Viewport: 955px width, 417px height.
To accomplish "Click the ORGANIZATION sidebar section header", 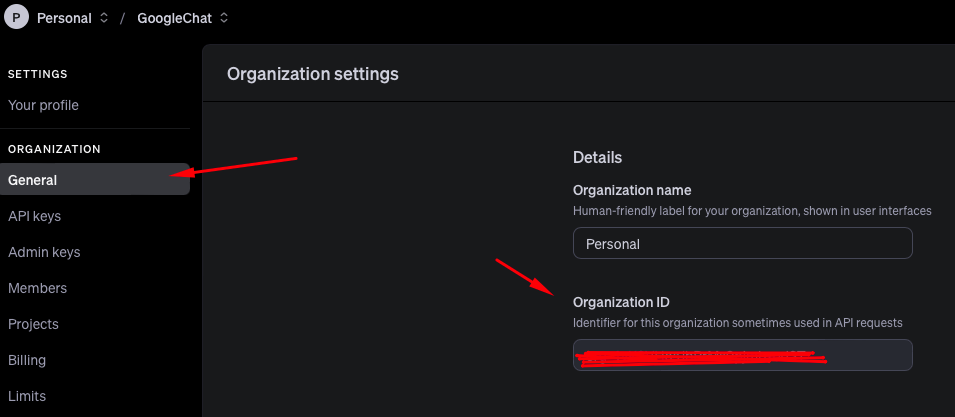I will point(54,149).
